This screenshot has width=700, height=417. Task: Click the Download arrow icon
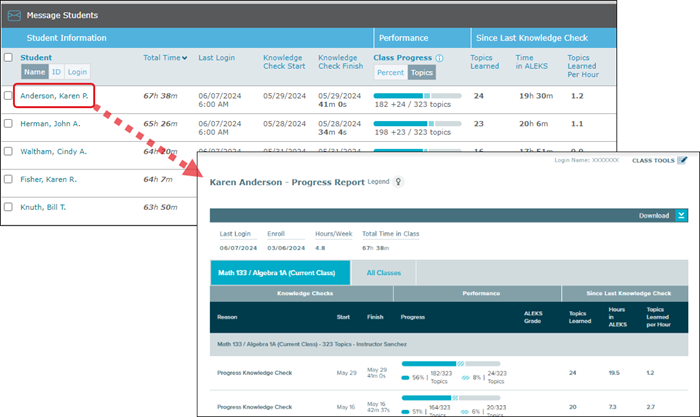pyautogui.click(x=681, y=215)
